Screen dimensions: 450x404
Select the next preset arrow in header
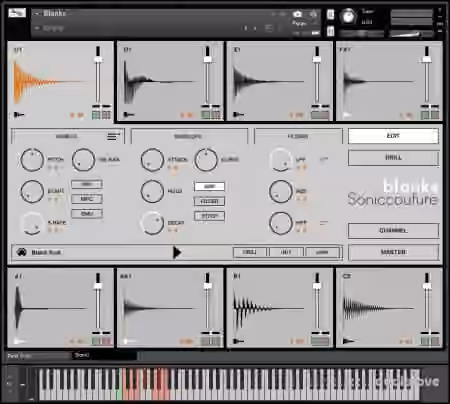click(x=255, y=28)
